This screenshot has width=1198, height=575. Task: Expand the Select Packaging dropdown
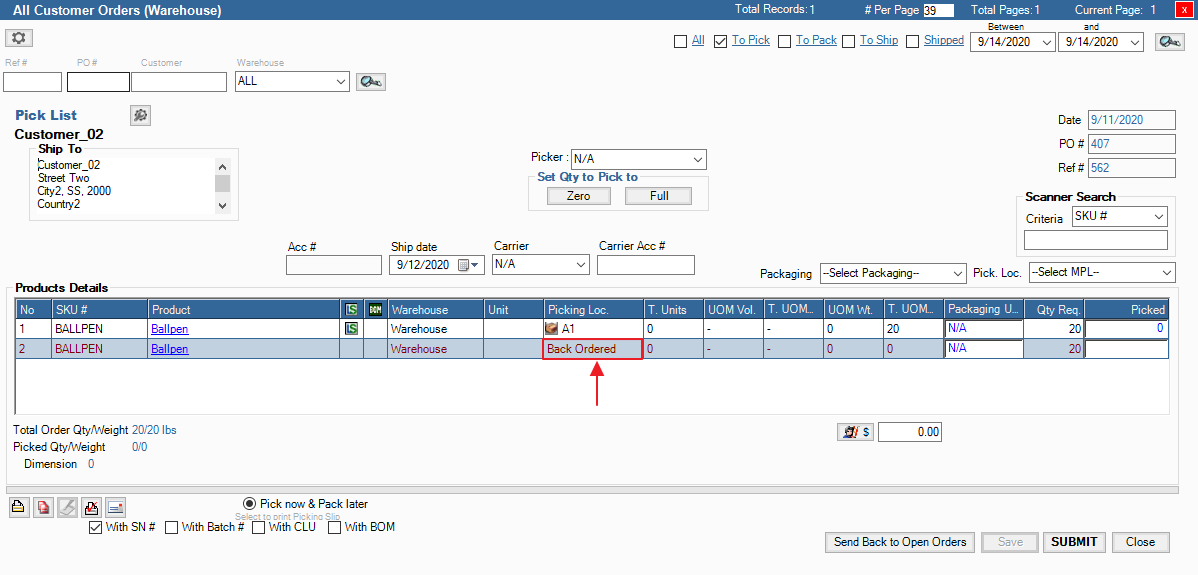click(x=957, y=273)
